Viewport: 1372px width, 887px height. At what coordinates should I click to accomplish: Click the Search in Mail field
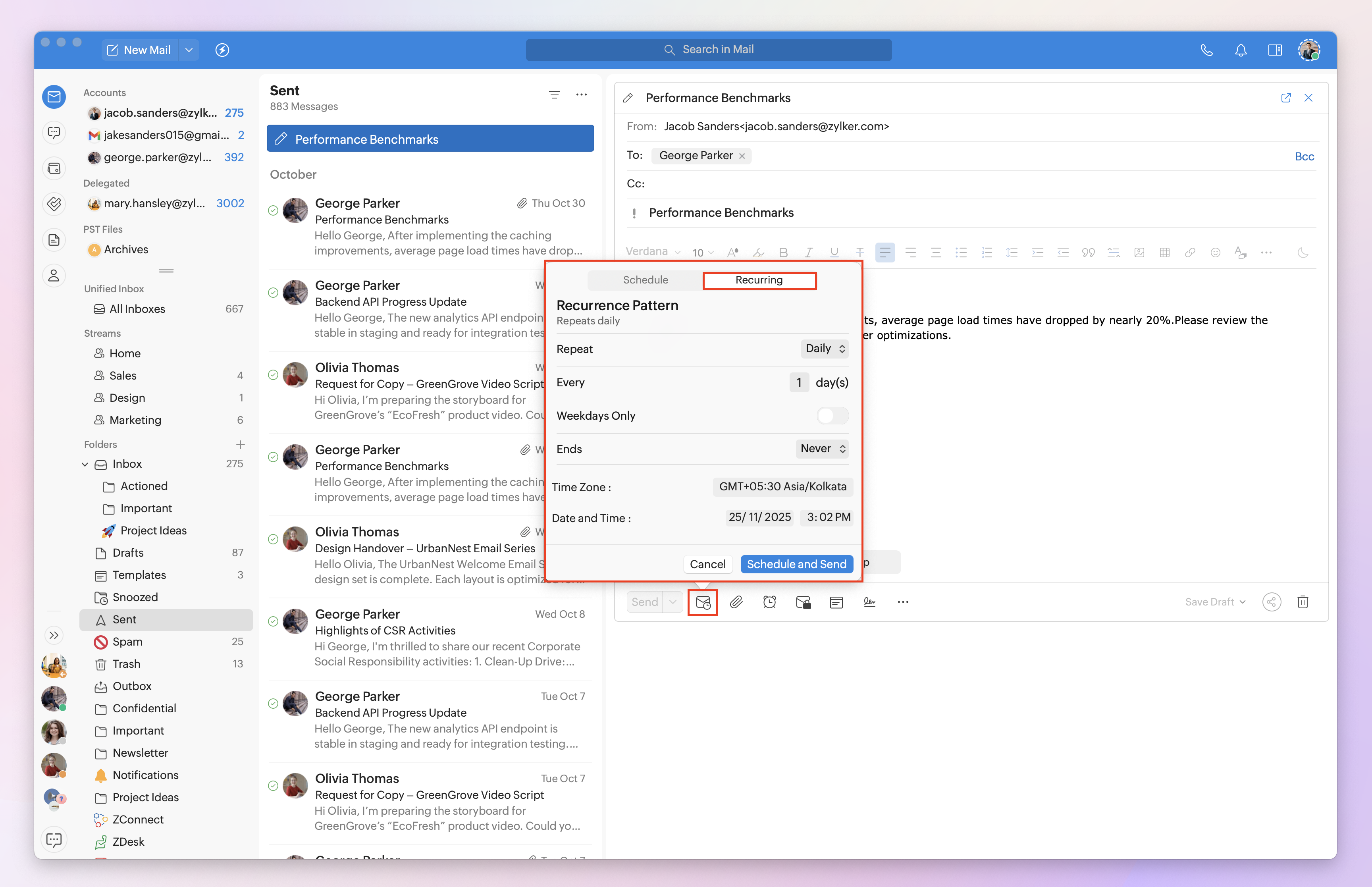click(708, 50)
